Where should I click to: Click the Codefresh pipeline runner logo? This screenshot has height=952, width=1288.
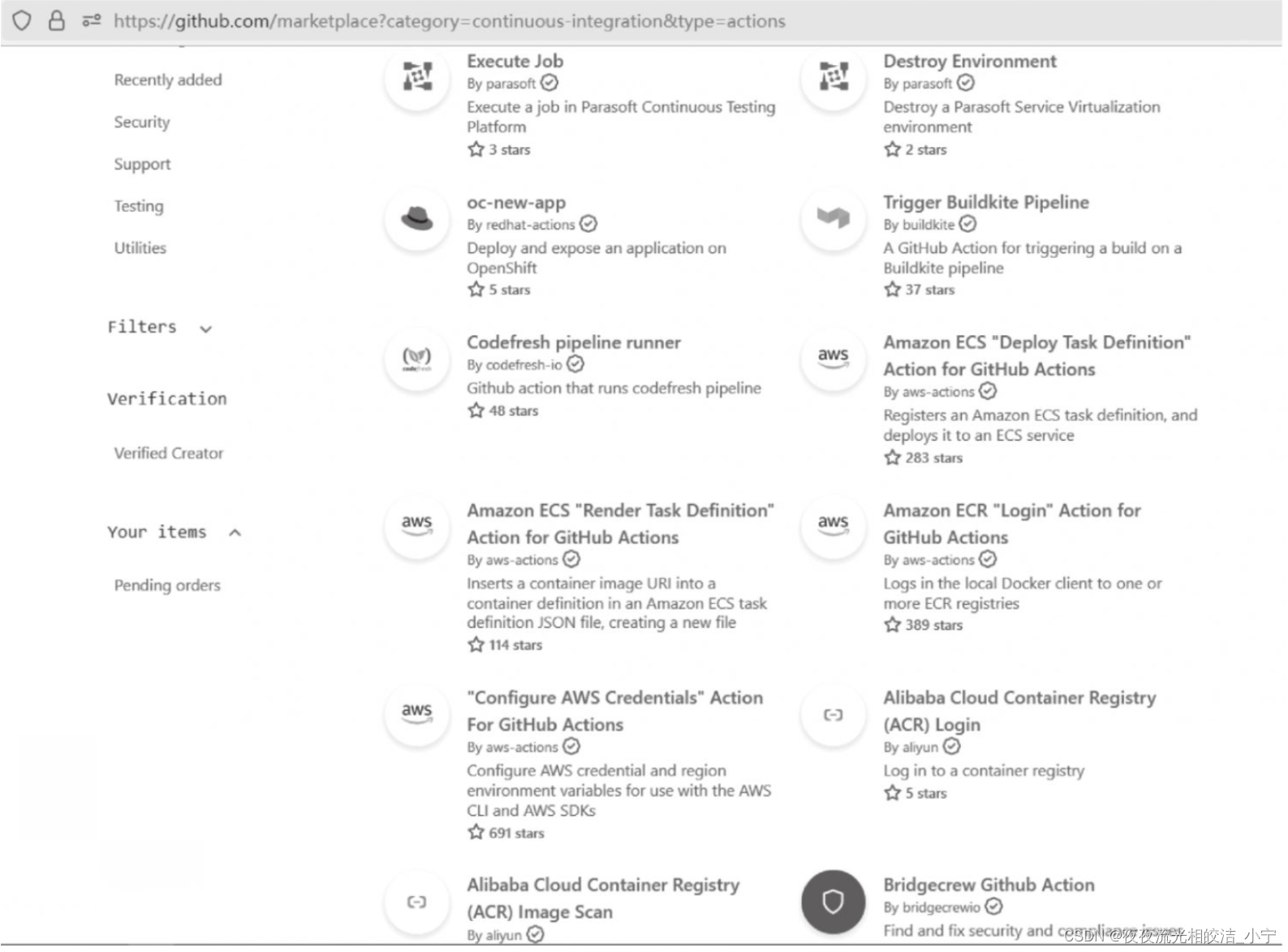pos(417,358)
